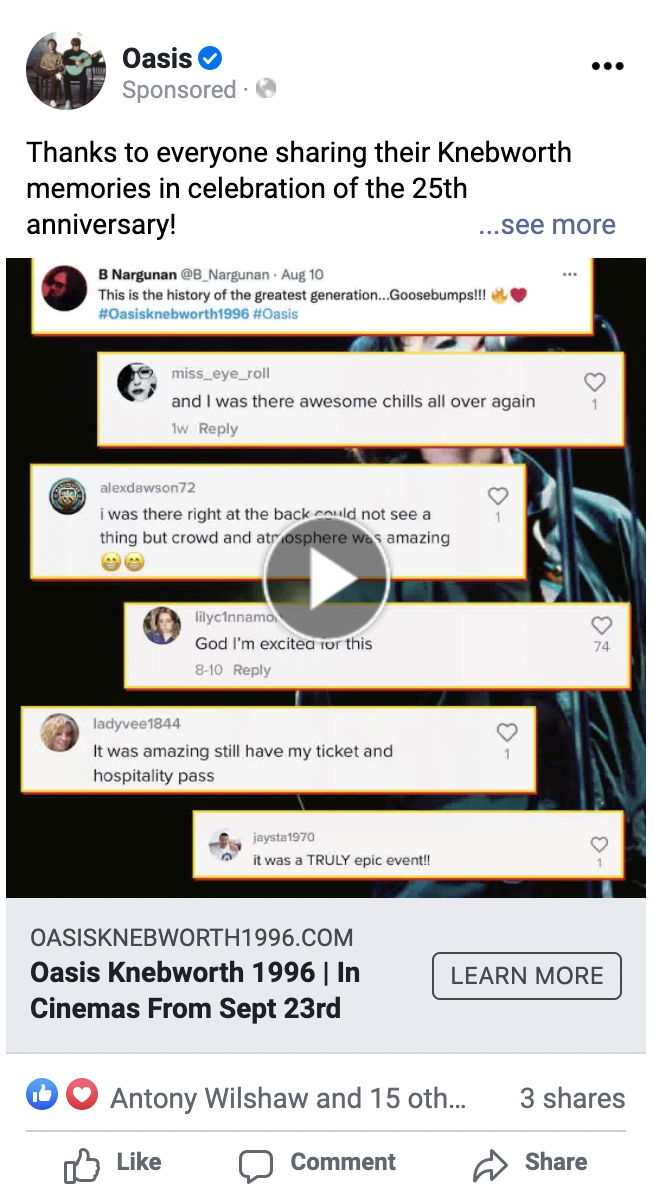Click Oasis Knebworth 1996 In Cinemas headline
This screenshot has width=654, height=1190.
(x=195, y=990)
